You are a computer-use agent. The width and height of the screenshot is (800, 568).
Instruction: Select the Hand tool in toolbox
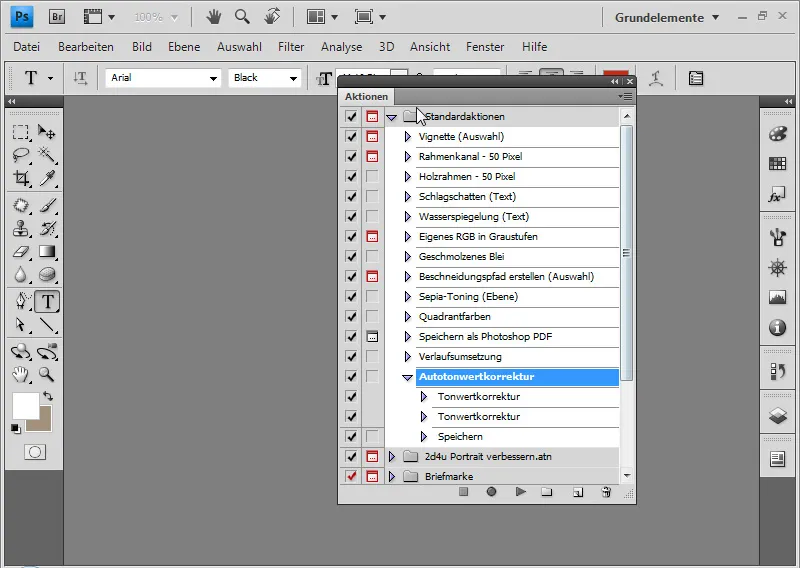[20, 375]
